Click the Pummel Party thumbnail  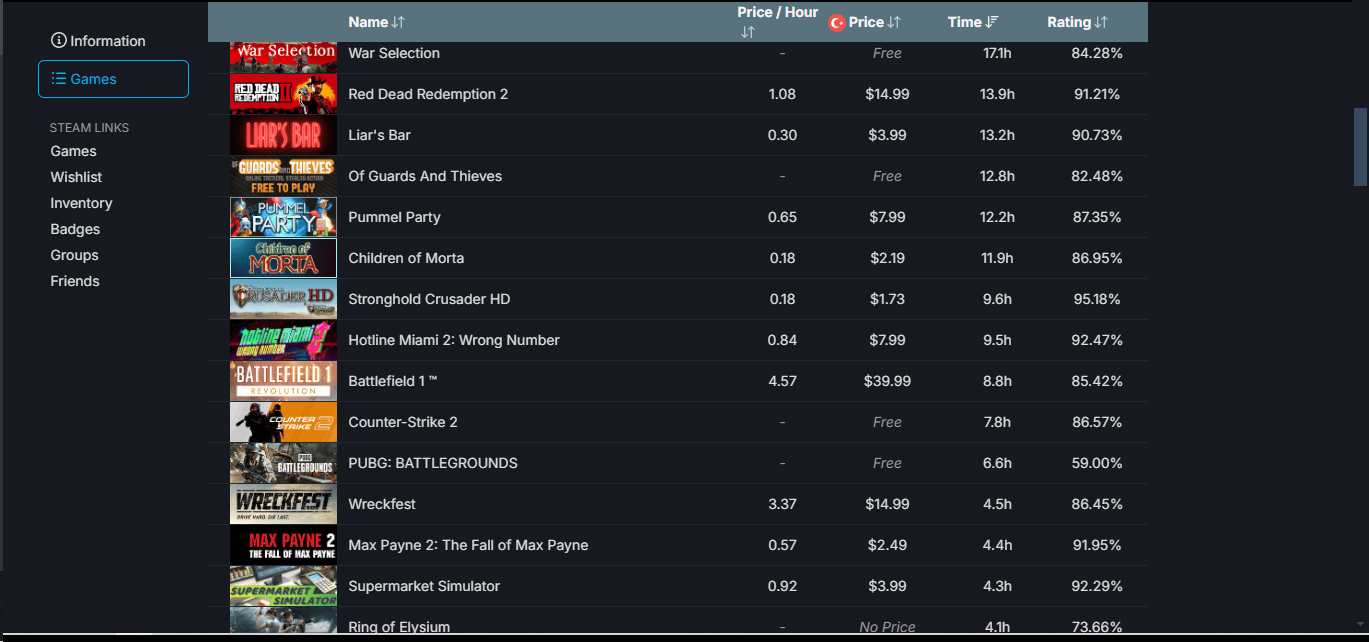(x=283, y=217)
